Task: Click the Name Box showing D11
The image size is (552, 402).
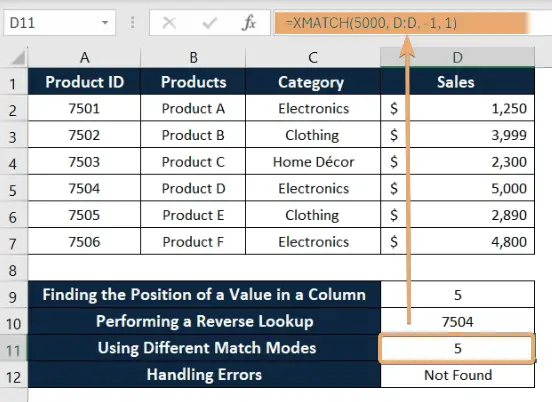Action: (59, 23)
